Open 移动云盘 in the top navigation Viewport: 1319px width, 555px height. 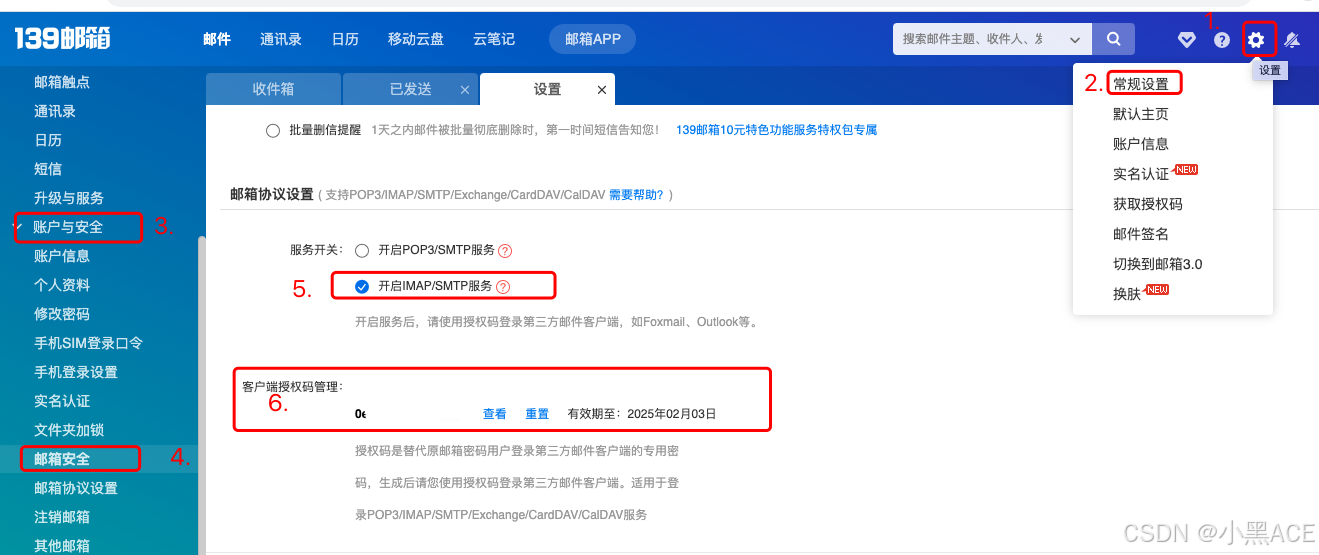(x=416, y=39)
